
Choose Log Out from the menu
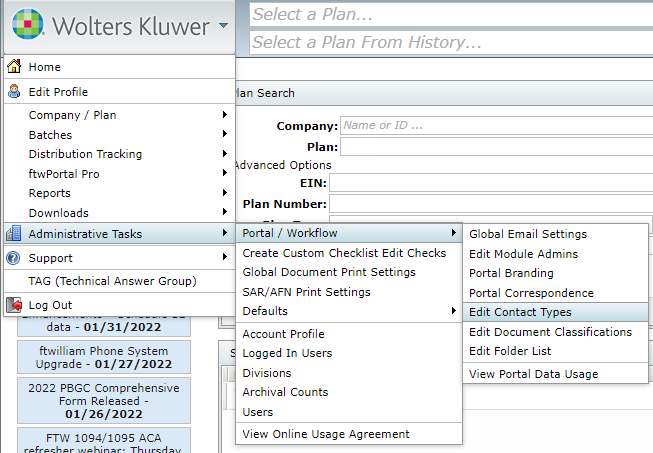click(x=120, y=305)
